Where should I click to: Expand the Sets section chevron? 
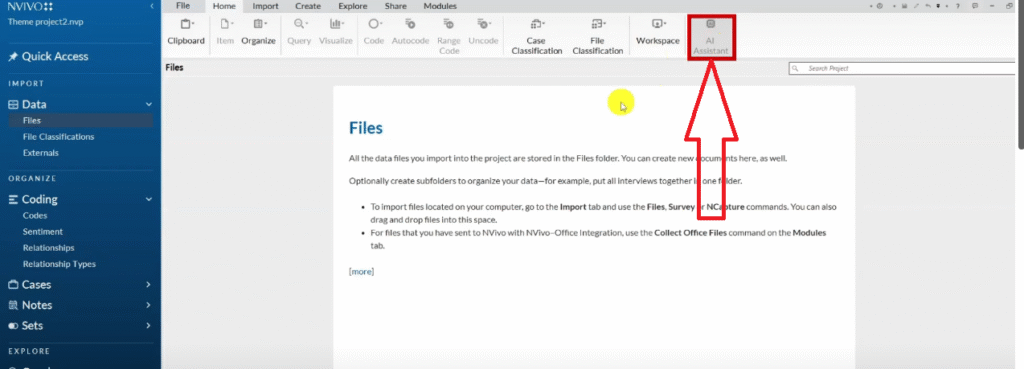coord(149,325)
